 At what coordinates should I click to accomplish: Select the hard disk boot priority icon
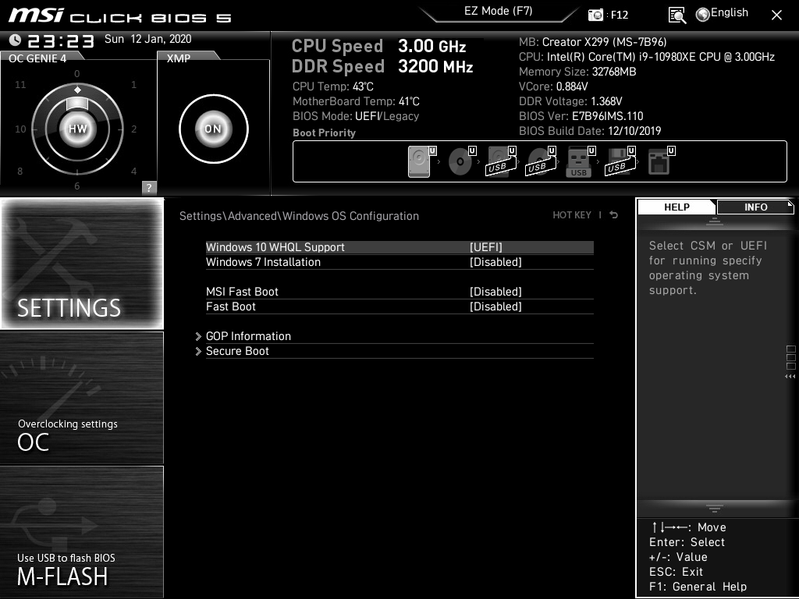tap(422, 161)
